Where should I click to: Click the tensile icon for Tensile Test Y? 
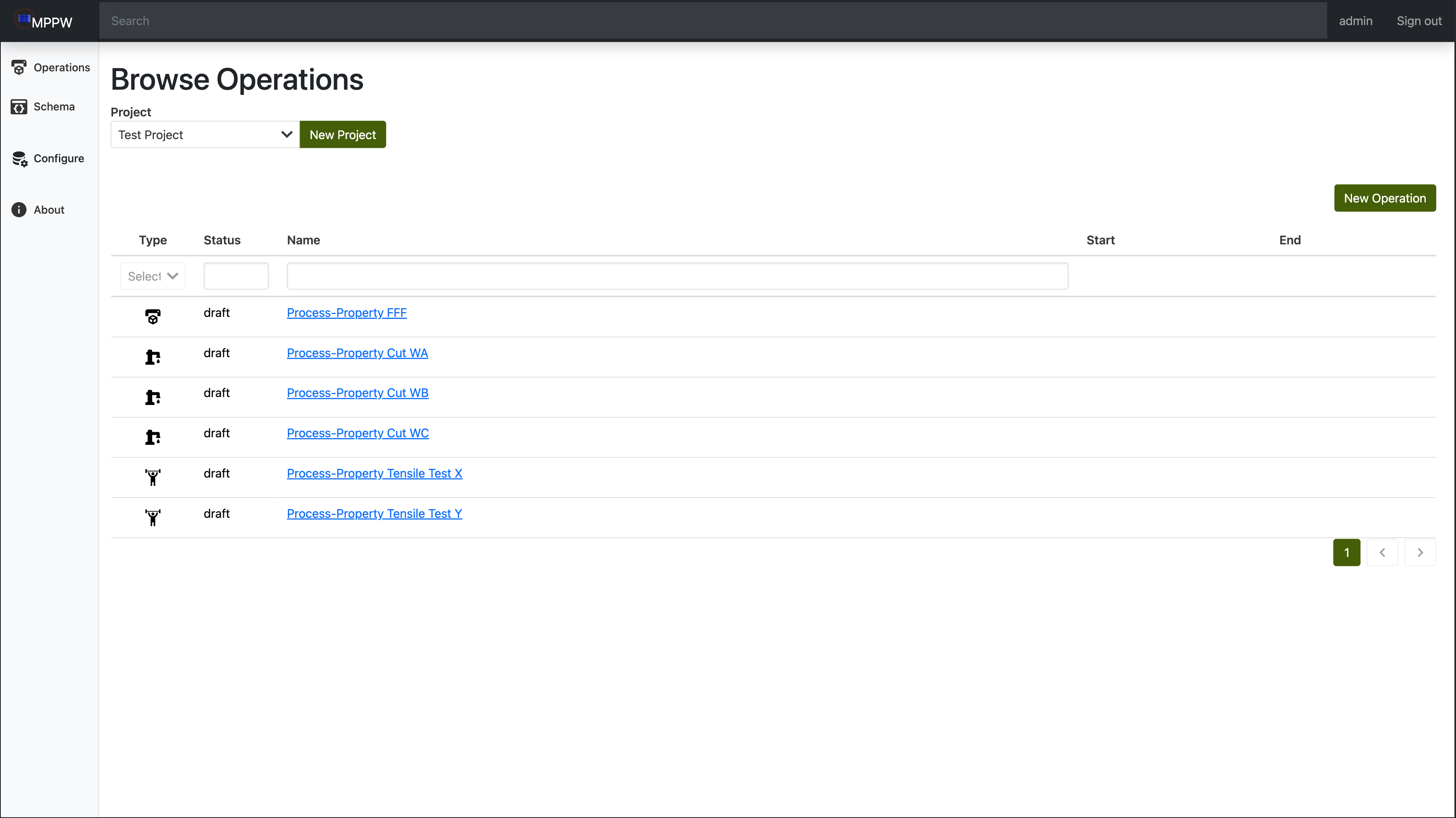(153, 518)
